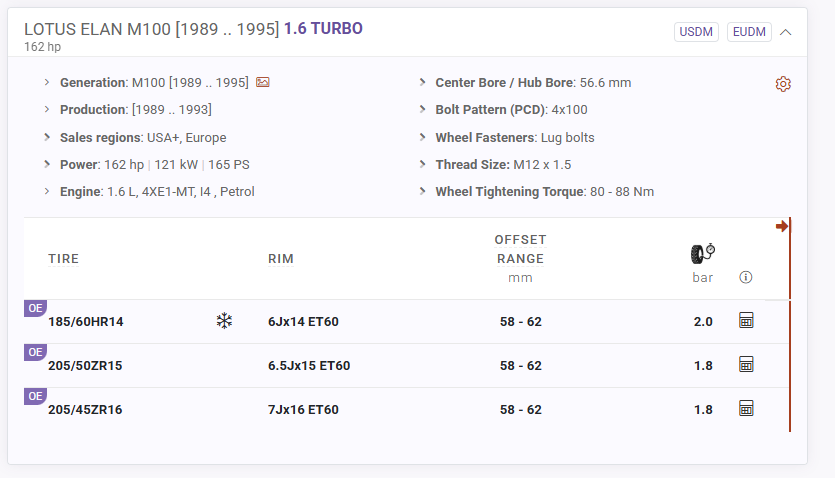Click the RIM column header
The image size is (835, 478).
(x=281, y=259)
